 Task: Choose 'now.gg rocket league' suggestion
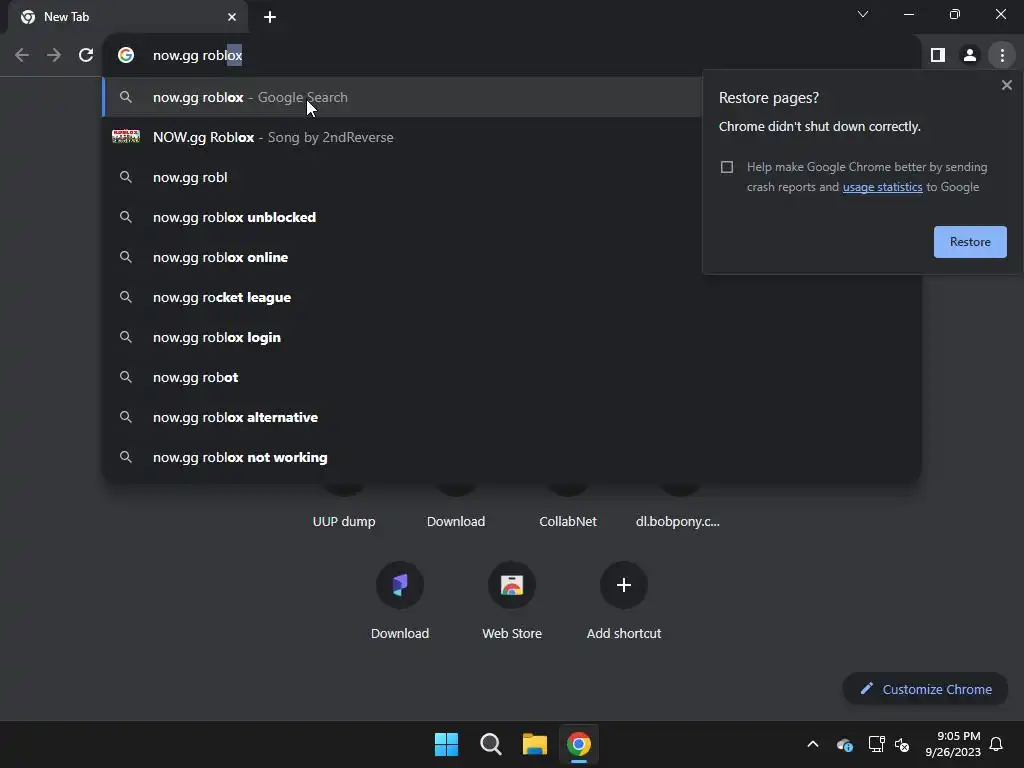[x=512, y=297]
